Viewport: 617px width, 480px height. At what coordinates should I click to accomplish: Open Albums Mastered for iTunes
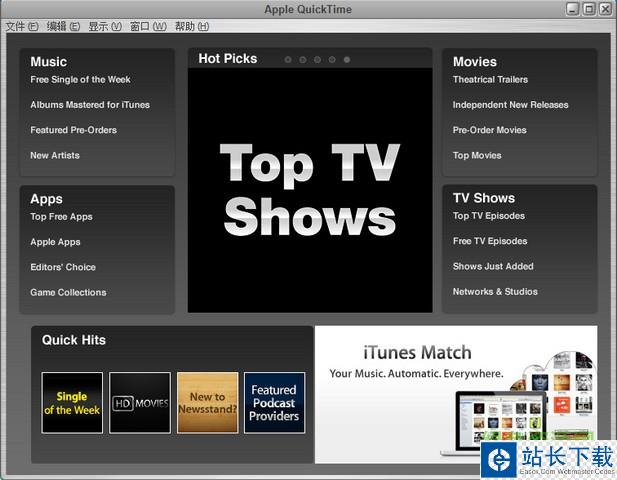coord(90,105)
